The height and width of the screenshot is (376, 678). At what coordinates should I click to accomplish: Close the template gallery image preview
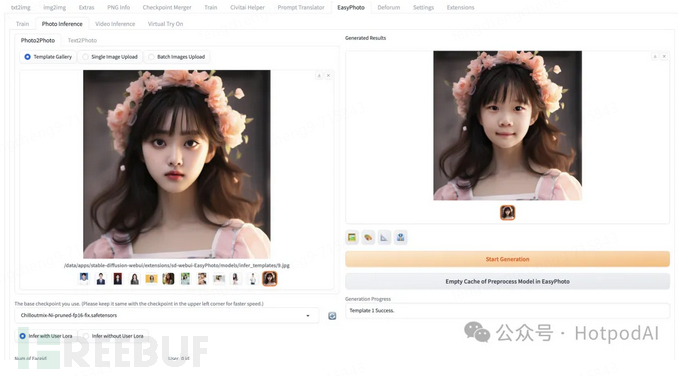pyautogui.click(x=329, y=76)
